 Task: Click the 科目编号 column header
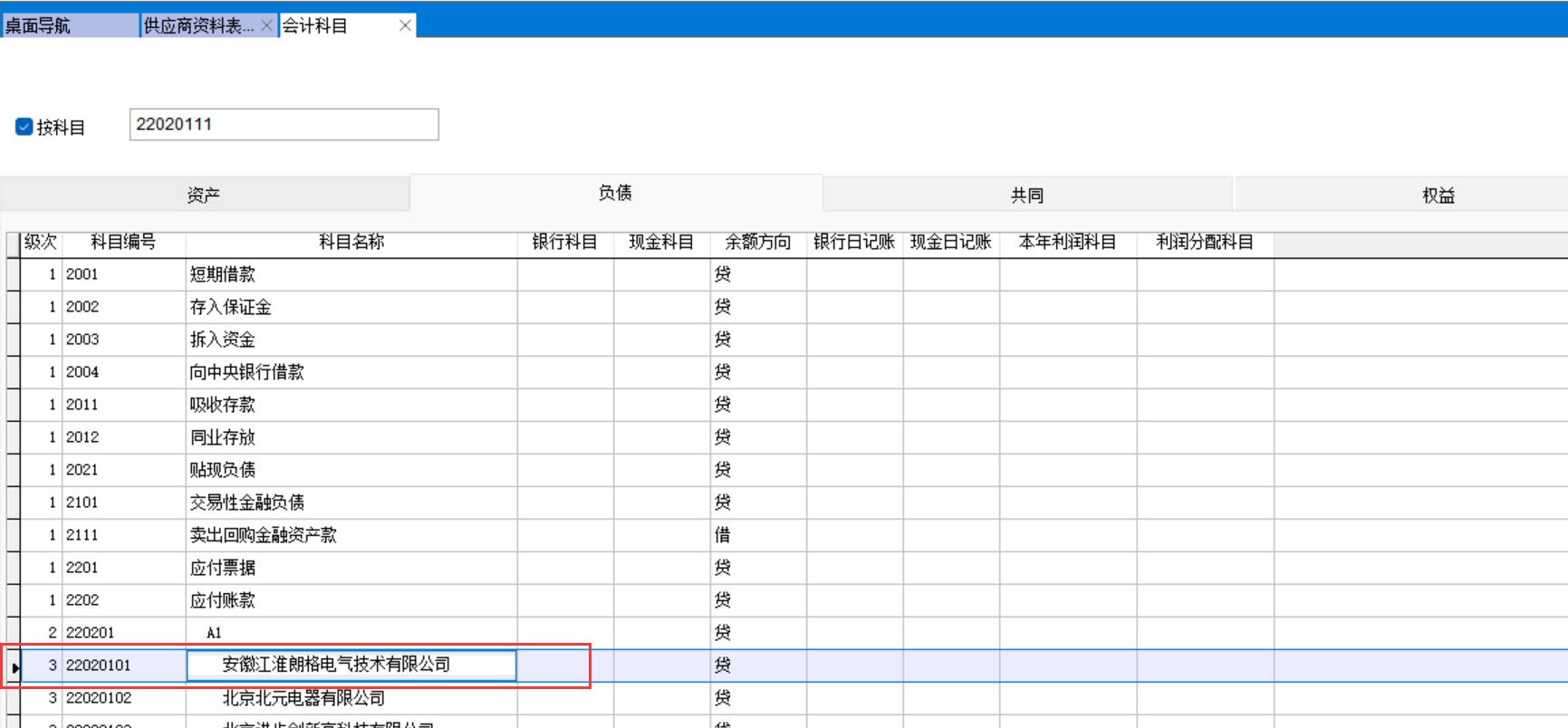click(x=123, y=243)
